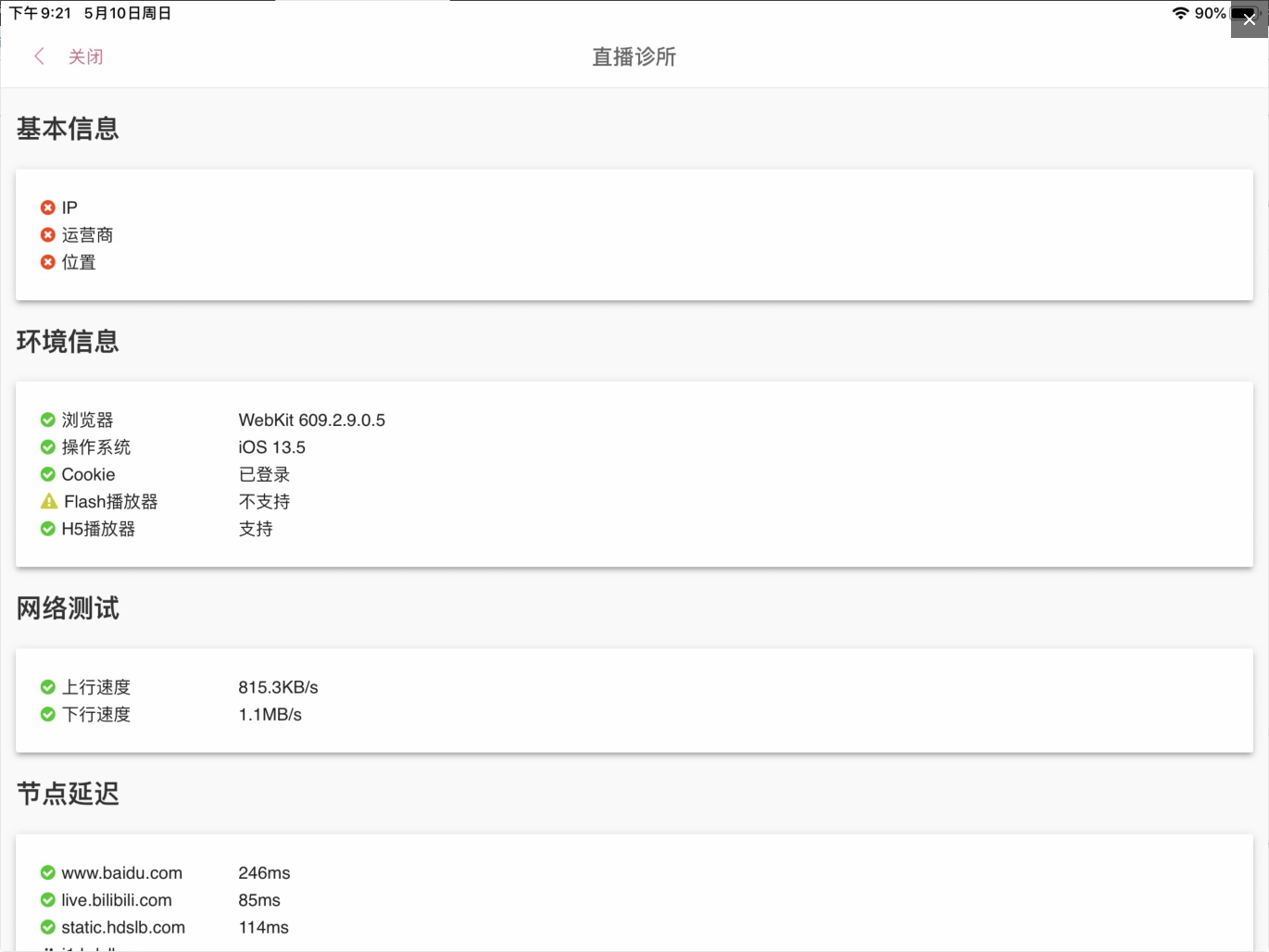Click the green check icon beside 浏览器
This screenshot has width=1269, height=952.
[48, 420]
